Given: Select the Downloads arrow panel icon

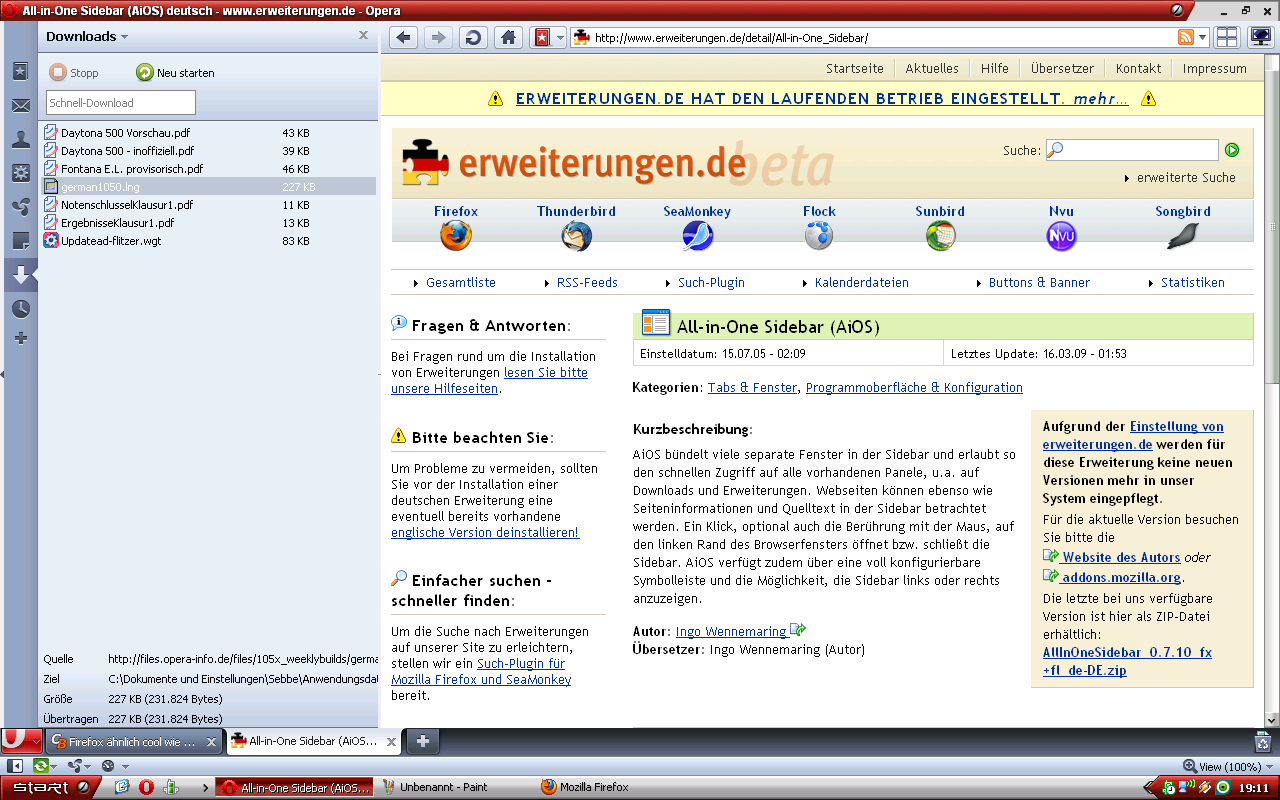Looking at the screenshot, I should 20,275.
